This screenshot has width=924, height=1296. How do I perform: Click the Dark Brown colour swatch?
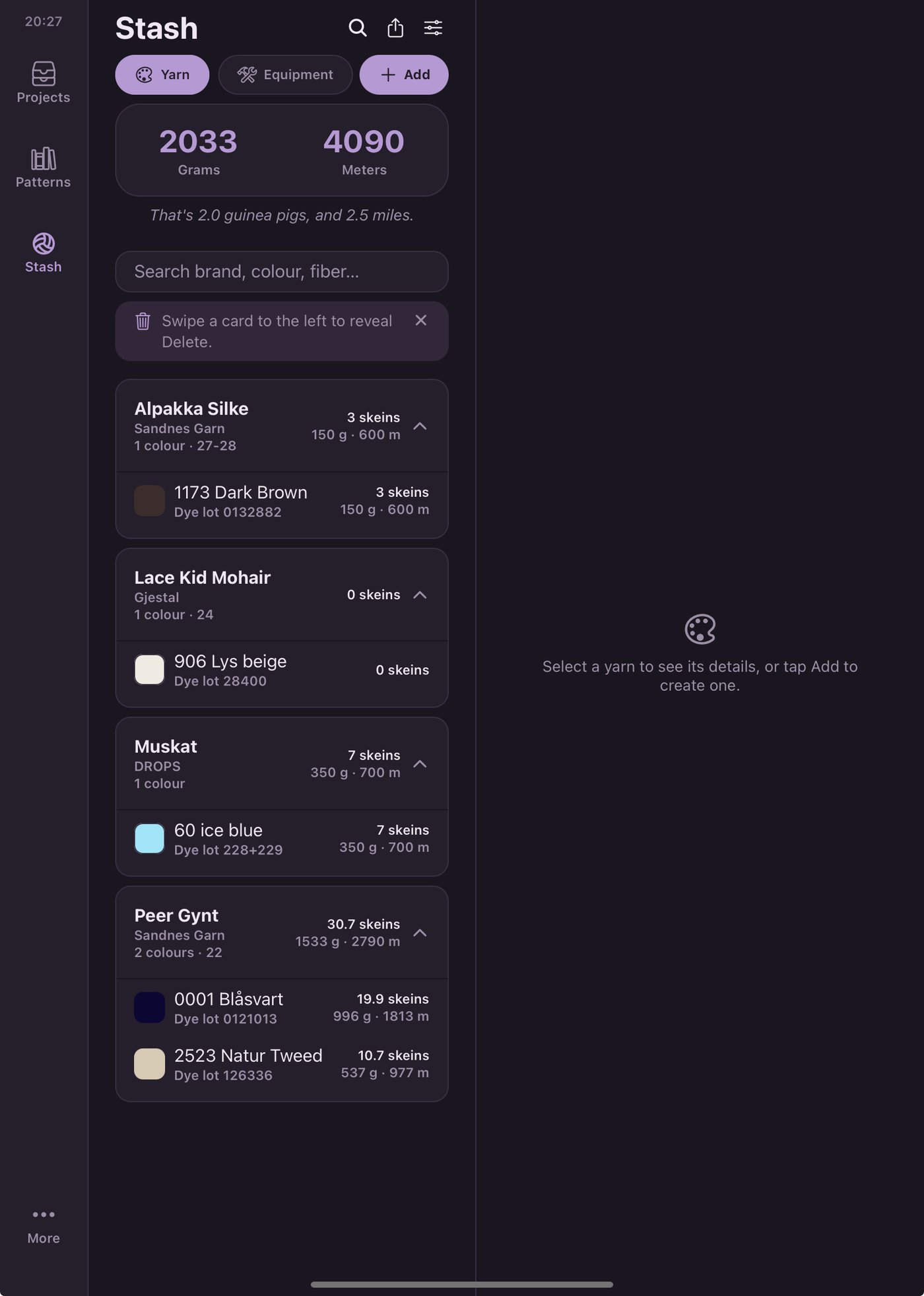click(150, 501)
